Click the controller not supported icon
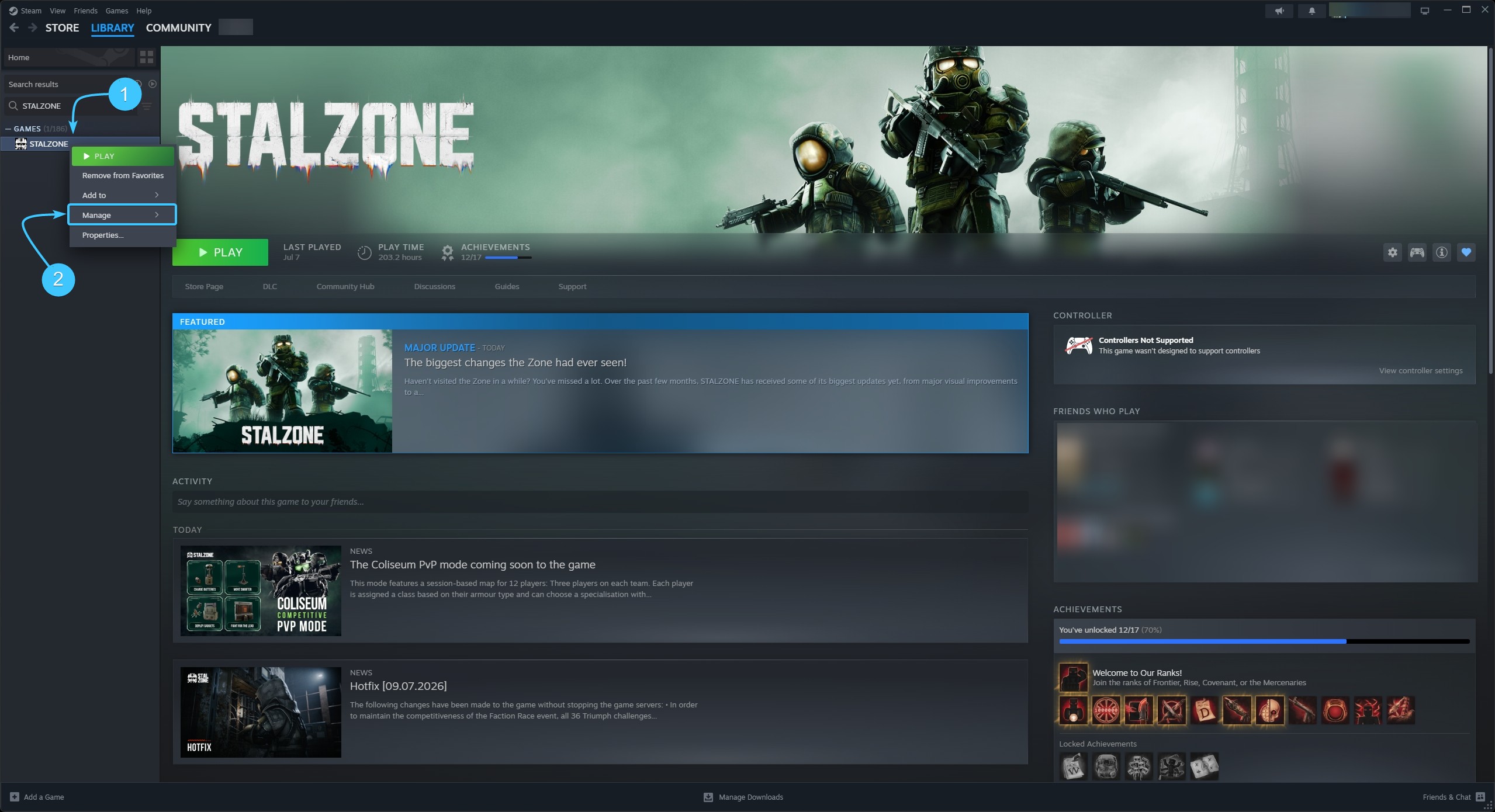Screen dimensions: 1495x812 pos(1079,345)
